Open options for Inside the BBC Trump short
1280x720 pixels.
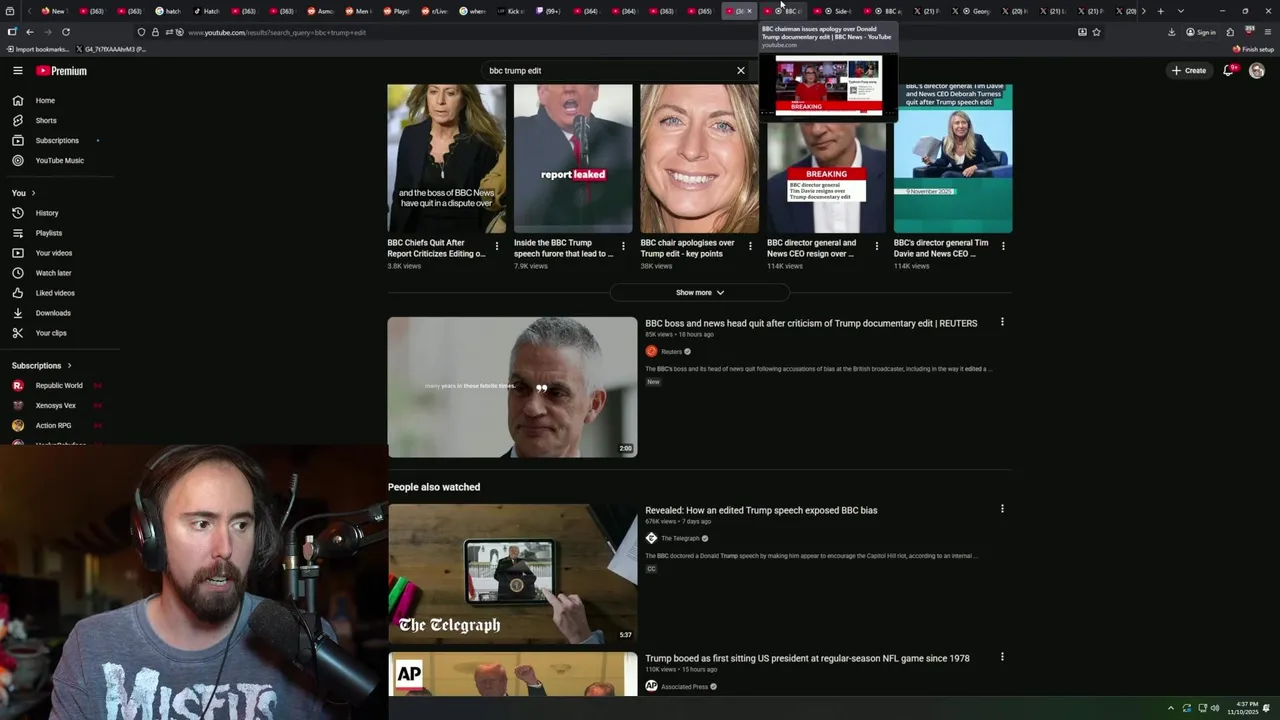coord(623,246)
